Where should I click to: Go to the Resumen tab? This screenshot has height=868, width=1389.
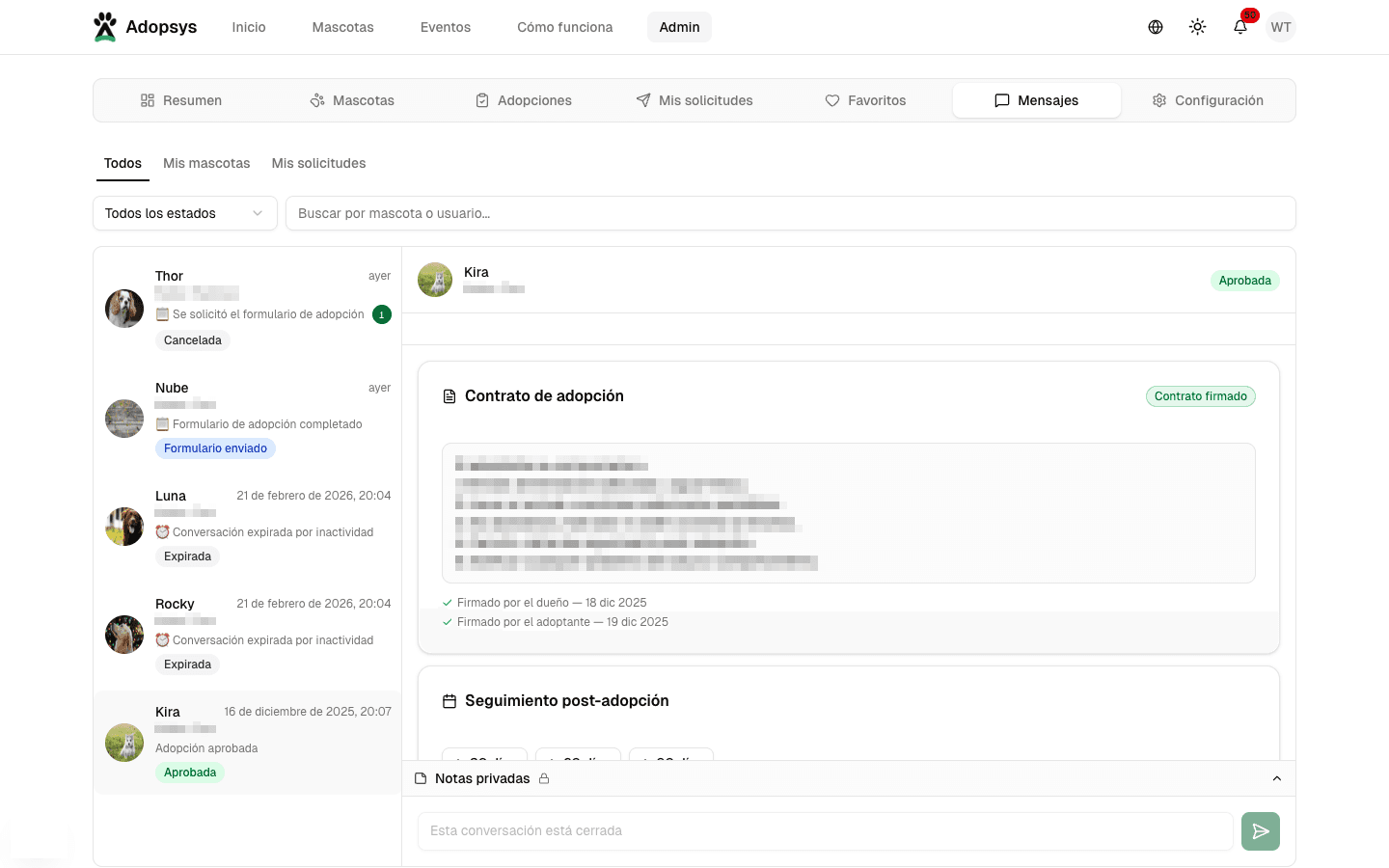click(180, 100)
